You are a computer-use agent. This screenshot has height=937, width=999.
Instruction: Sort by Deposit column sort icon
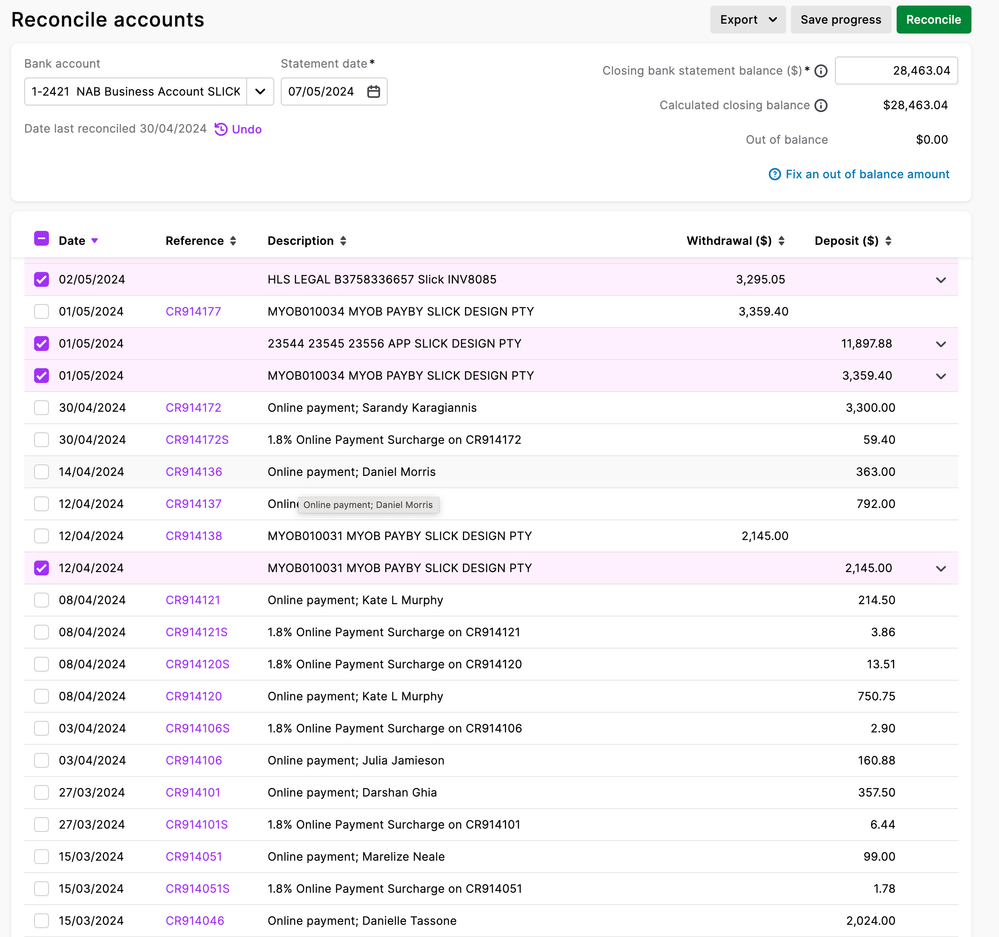click(888, 241)
